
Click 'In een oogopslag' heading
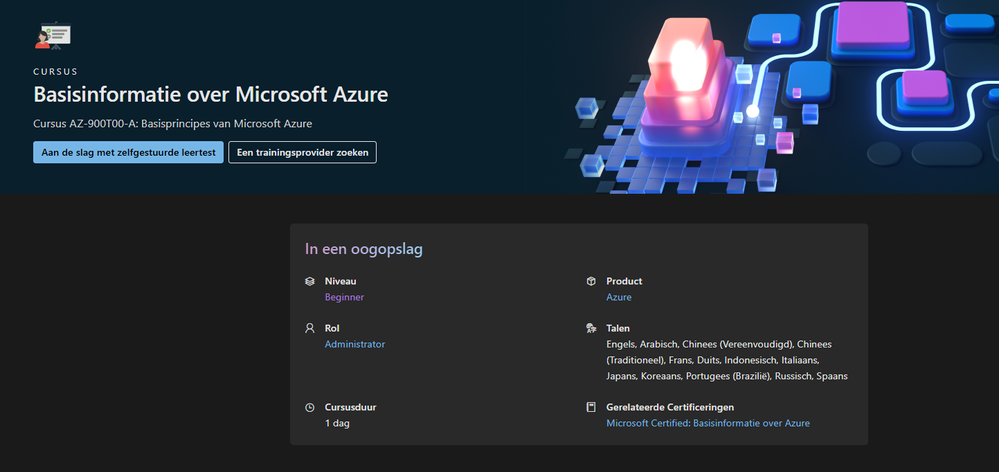[x=364, y=249]
